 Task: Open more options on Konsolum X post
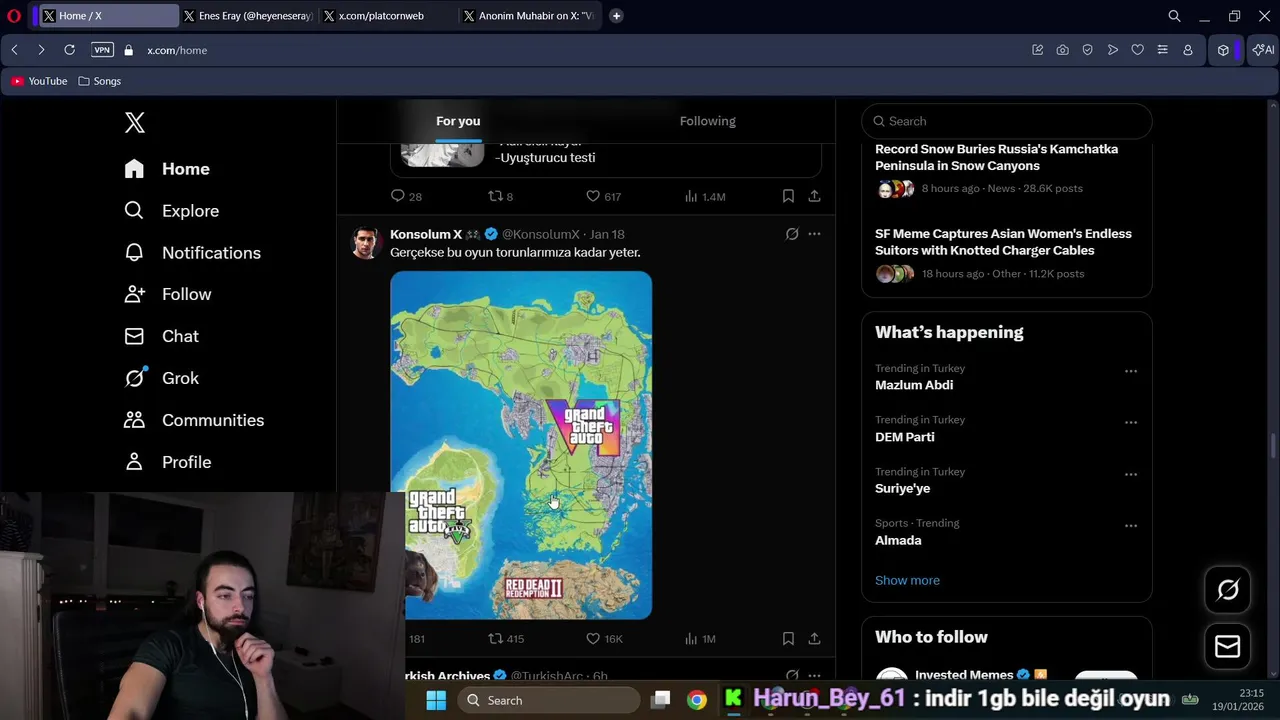coord(814,234)
